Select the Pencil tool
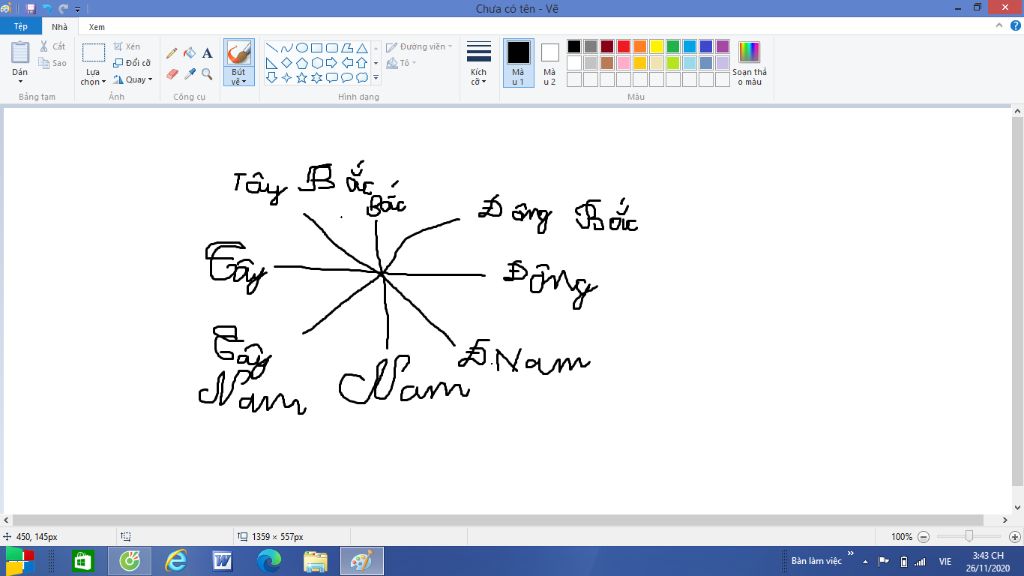 point(172,54)
